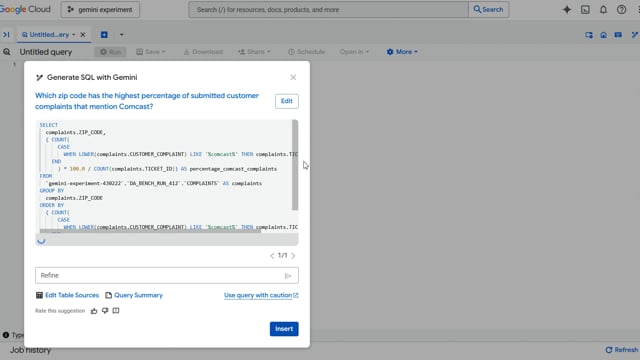Open the dropdown arrow next to new tab
Viewport: 640px width, 360px height.
pos(121,35)
